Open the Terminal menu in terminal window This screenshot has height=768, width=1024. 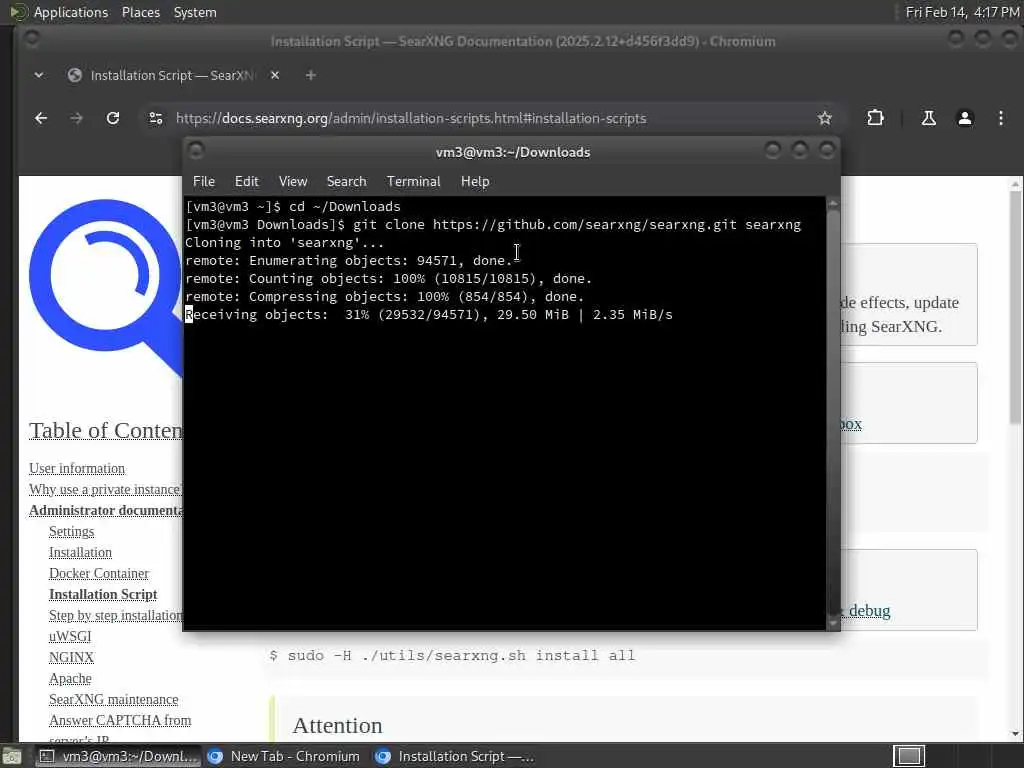point(413,182)
